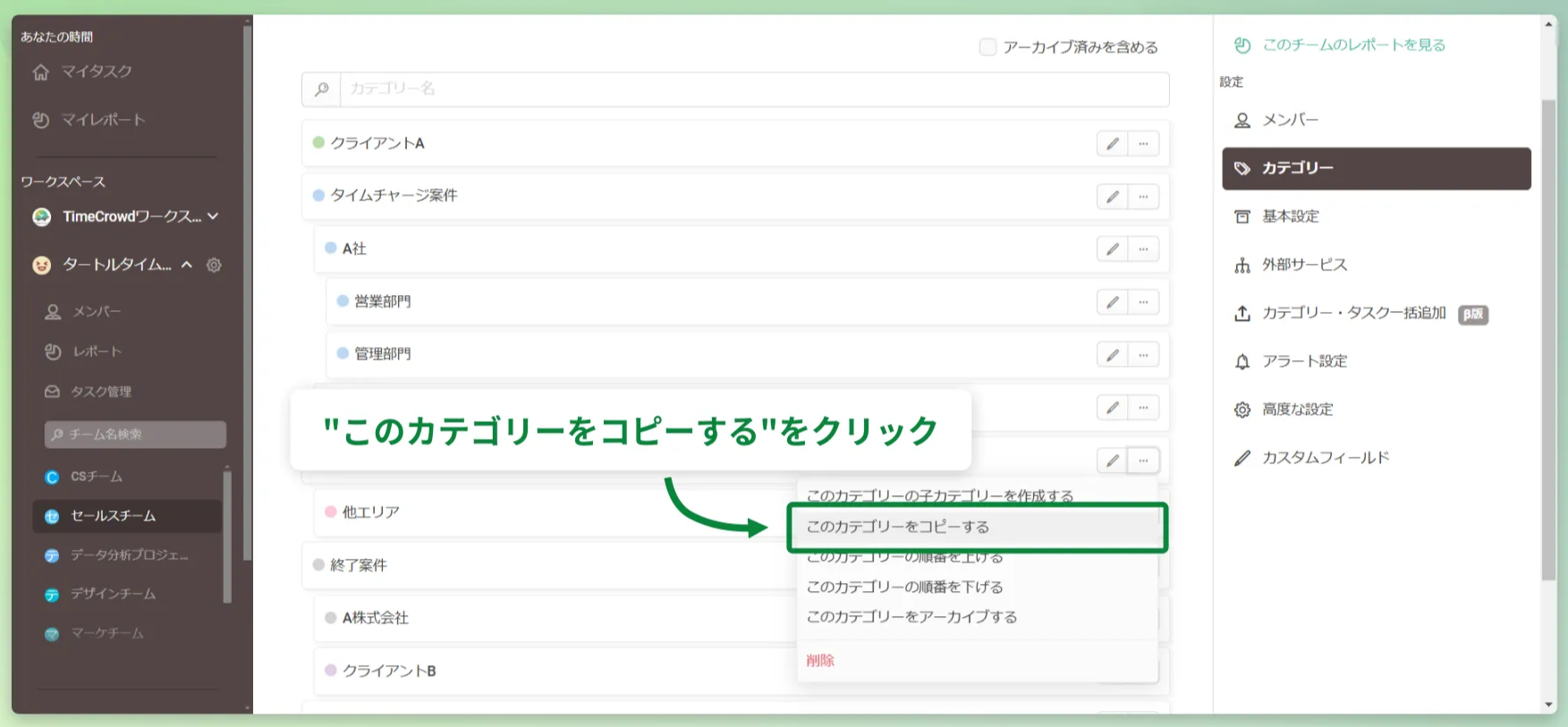Click the right-side page scrollbar
The height and width of the screenshot is (727, 1568).
click(x=1549, y=340)
